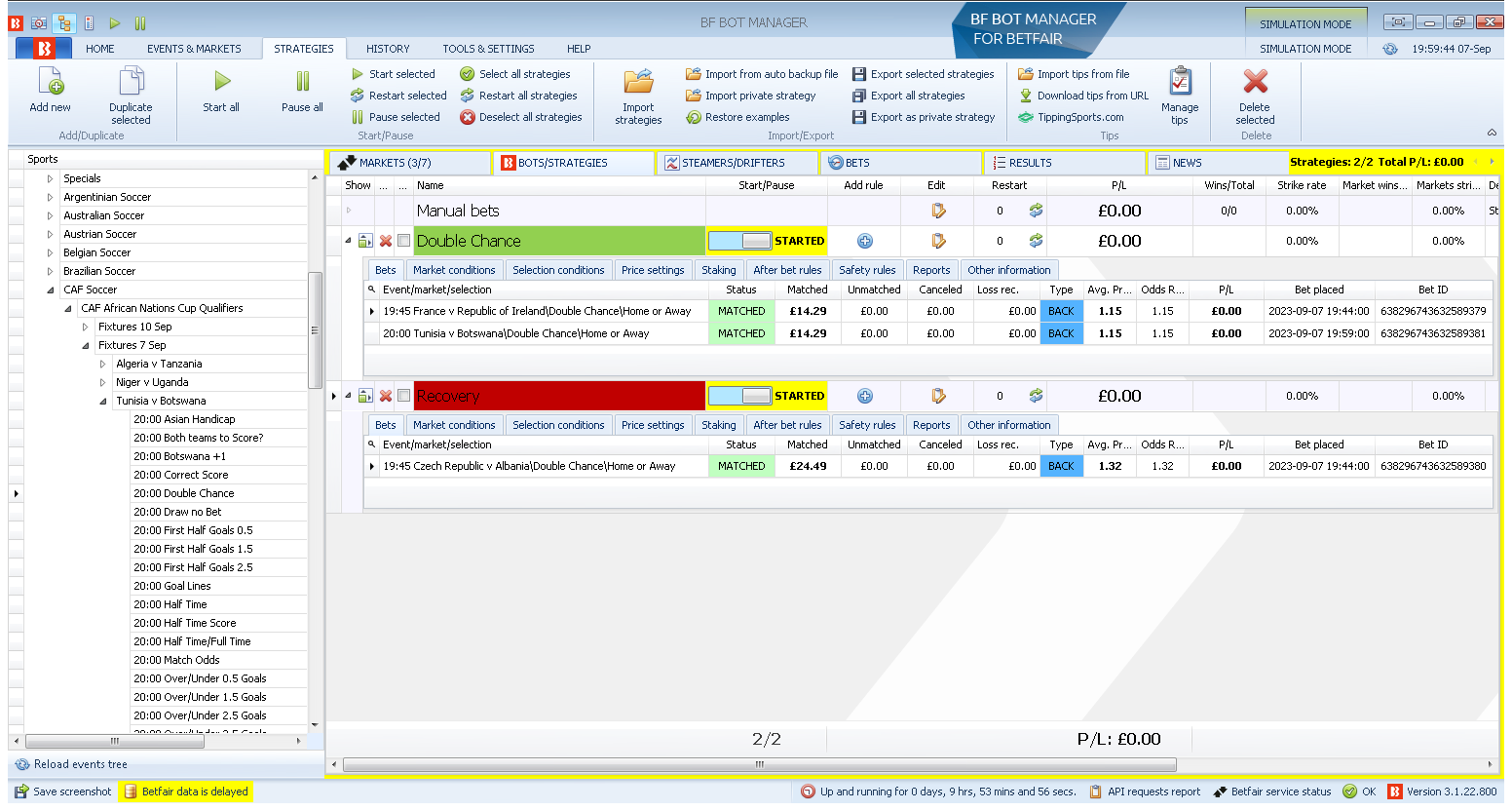Expand Argentinian Soccer tree node
Screen dimensions: 1512x811
click(51, 197)
